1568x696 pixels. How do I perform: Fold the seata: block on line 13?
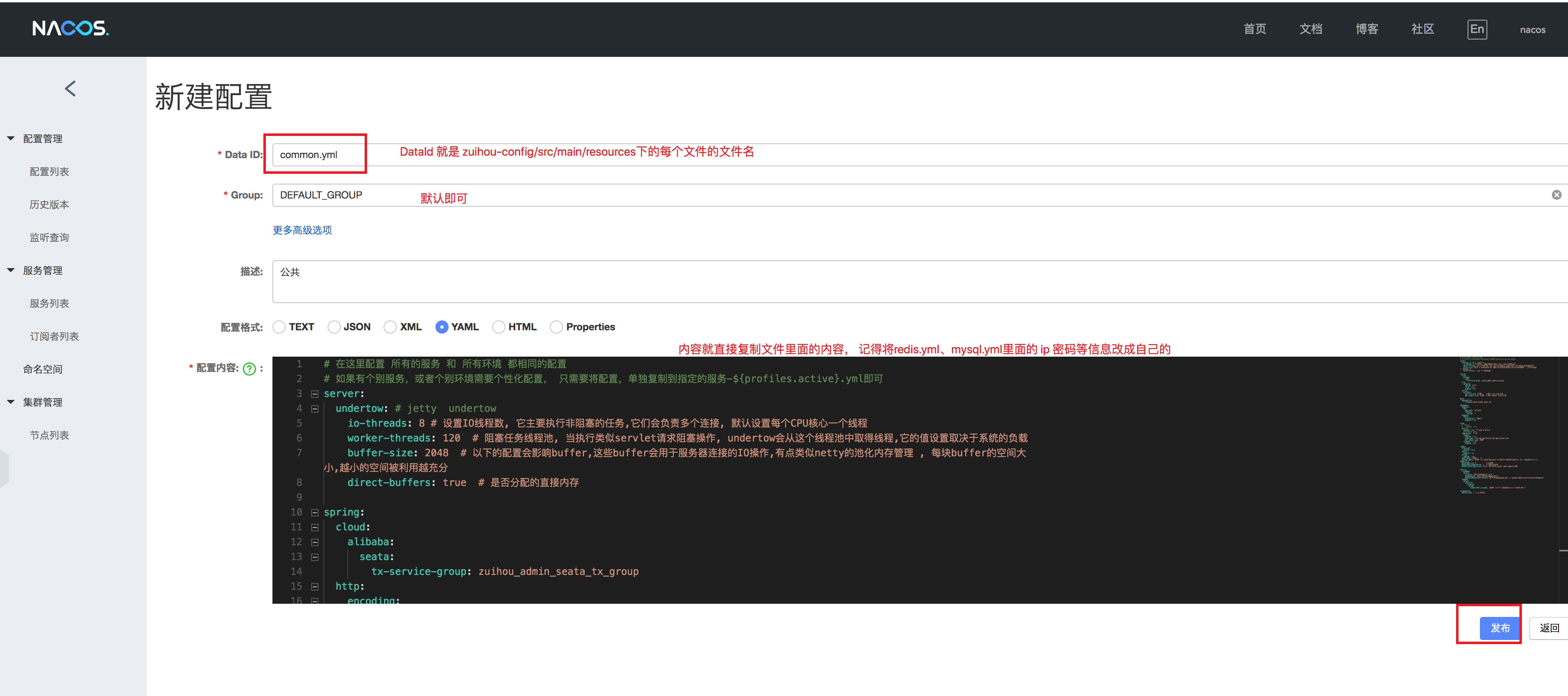315,556
